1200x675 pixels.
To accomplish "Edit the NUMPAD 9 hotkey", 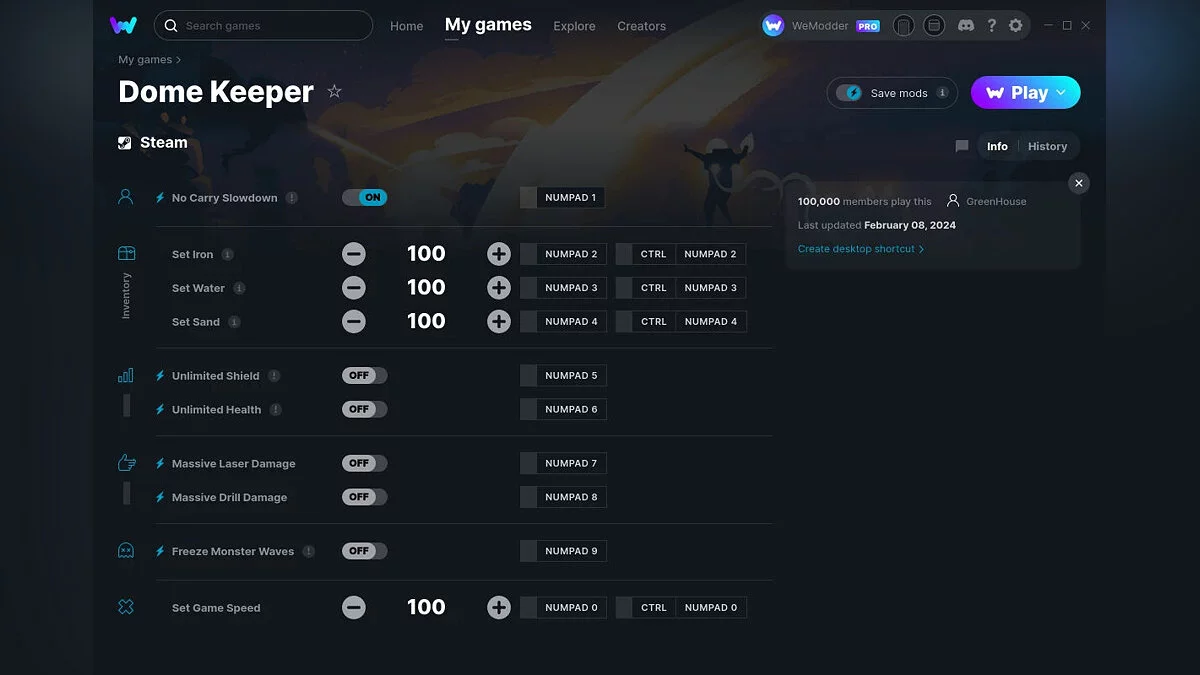I will point(563,551).
